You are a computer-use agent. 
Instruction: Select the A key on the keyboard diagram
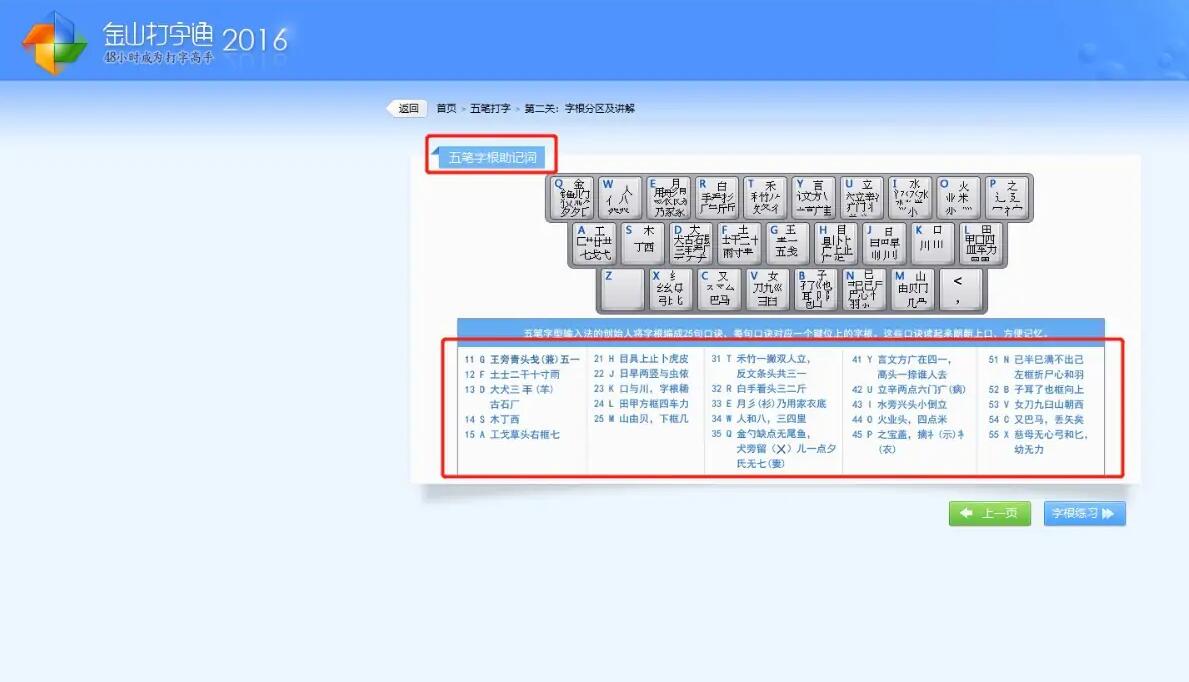point(594,244)
